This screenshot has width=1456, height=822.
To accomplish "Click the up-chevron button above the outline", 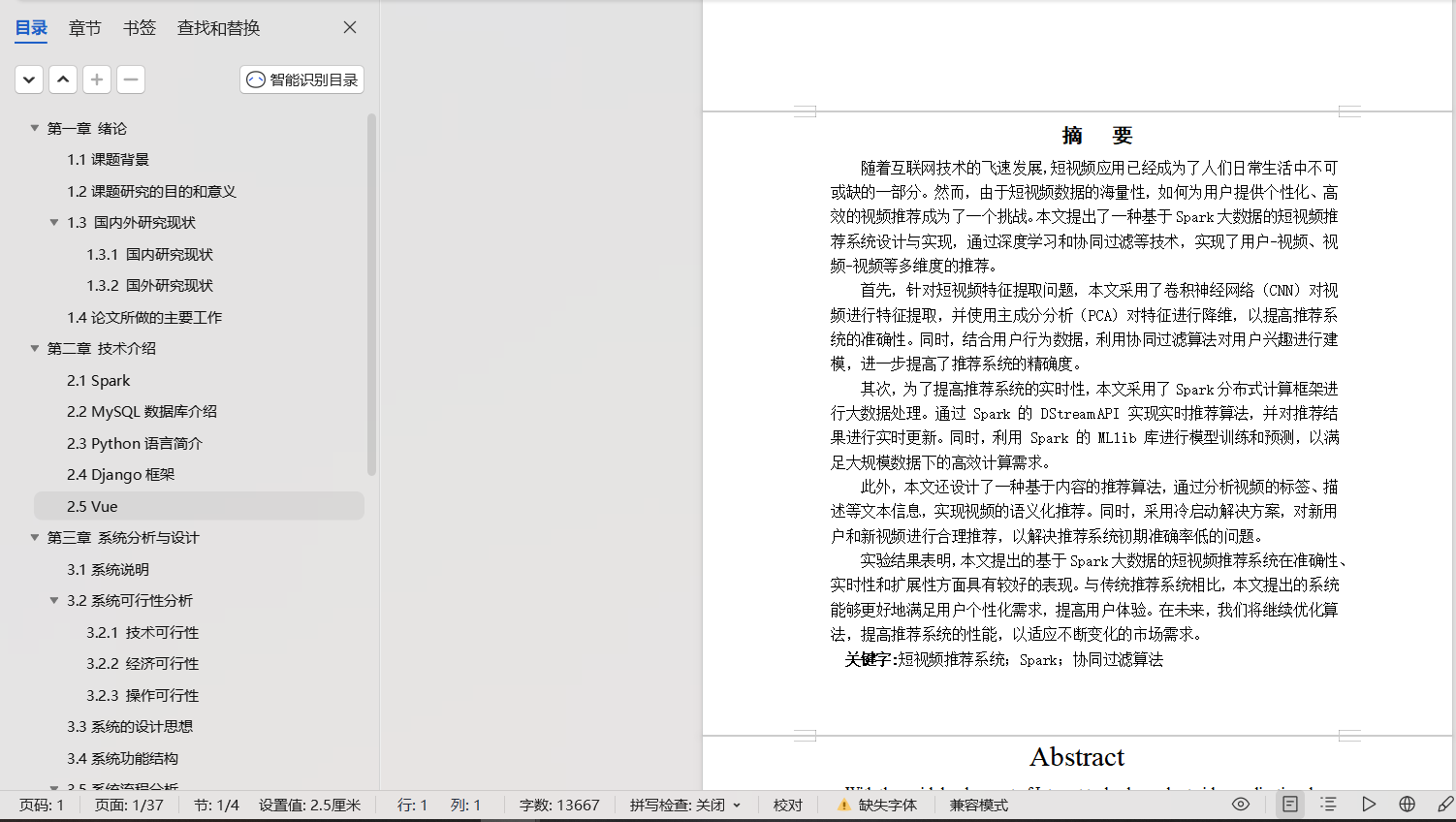I will (63, 79).
